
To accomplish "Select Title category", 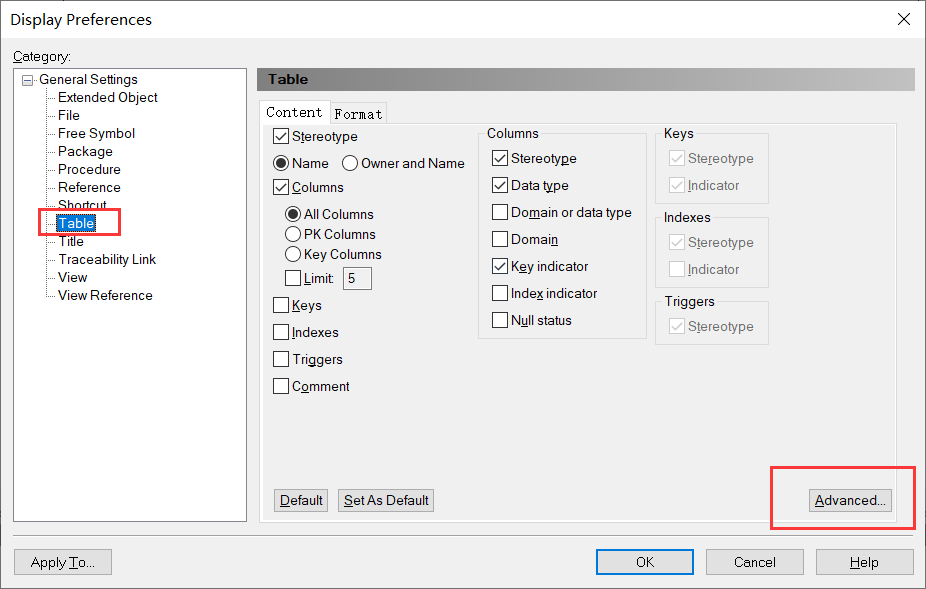I will (x=71, y=242).
